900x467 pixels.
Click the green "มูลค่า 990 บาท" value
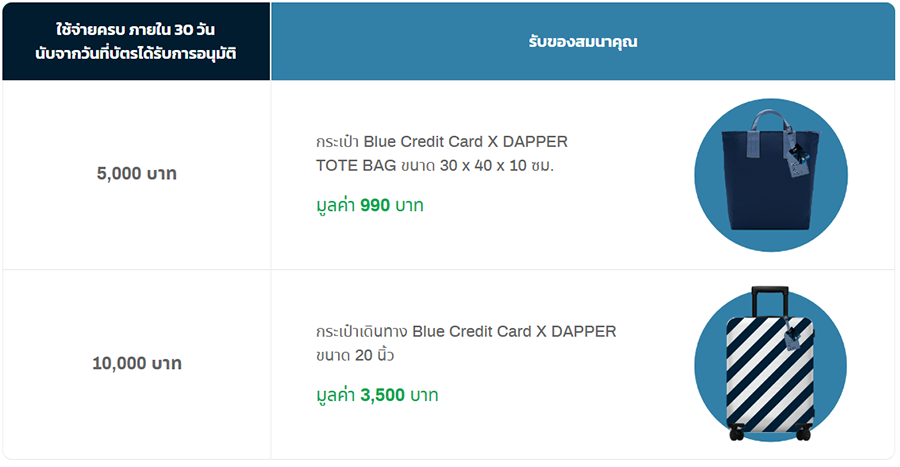click(369, 206)
